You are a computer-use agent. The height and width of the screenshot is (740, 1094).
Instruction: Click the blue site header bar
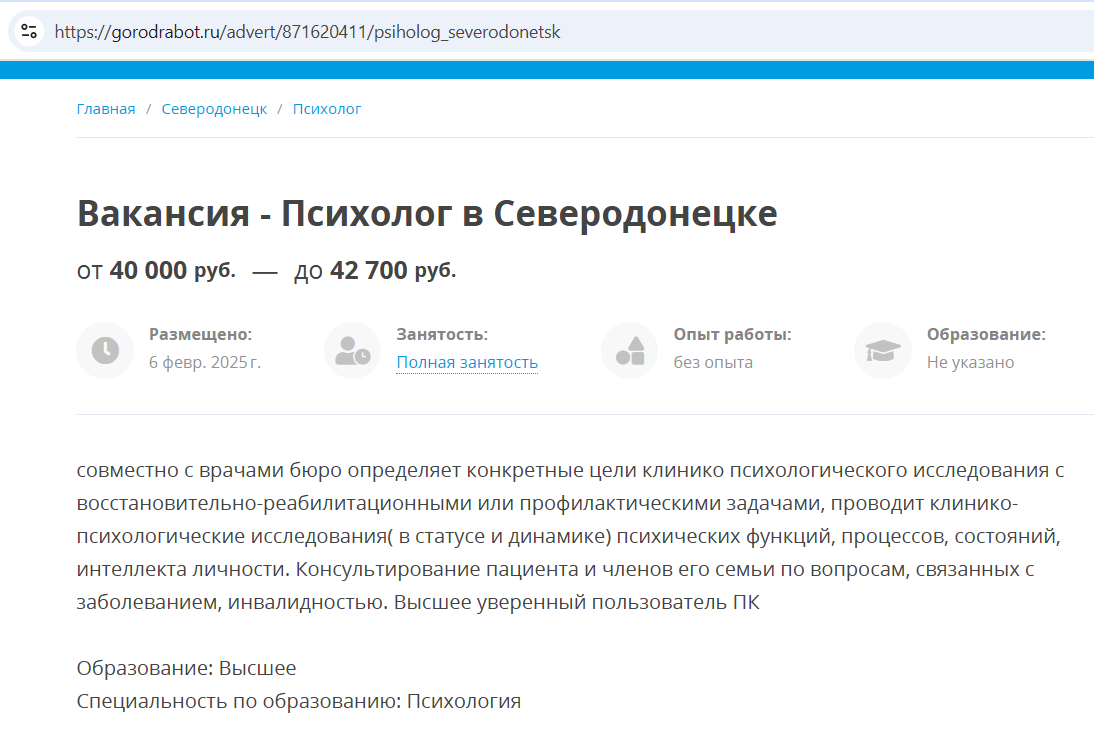(547, 70)
